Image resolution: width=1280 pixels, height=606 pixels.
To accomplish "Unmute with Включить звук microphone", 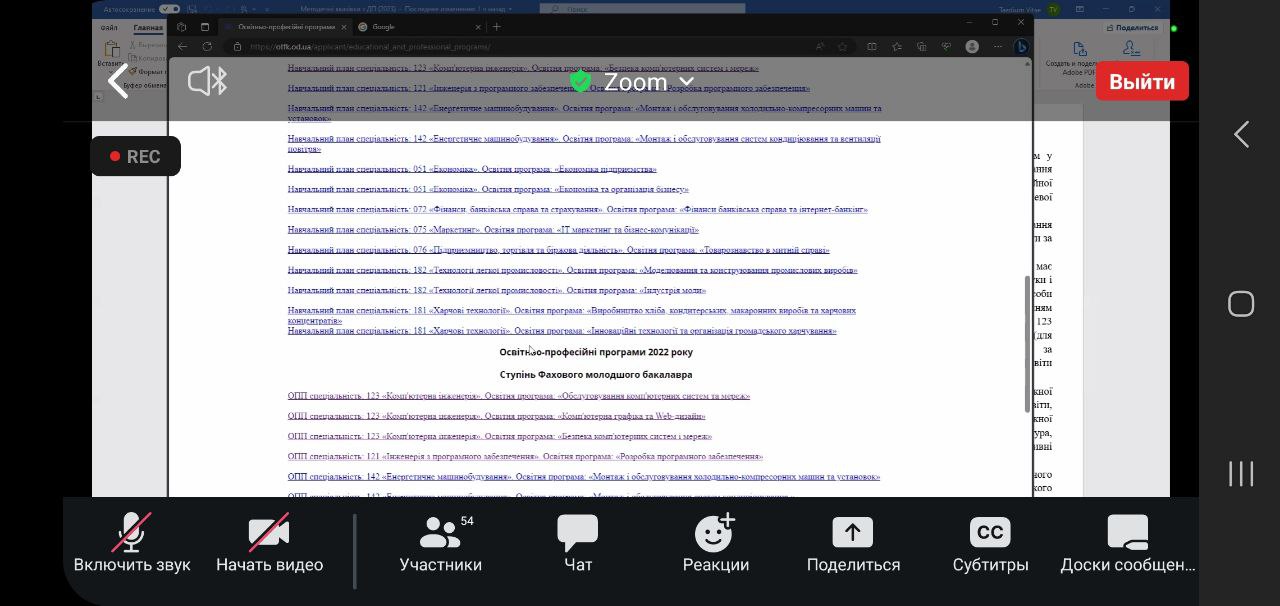I will (x=132, y=545).
